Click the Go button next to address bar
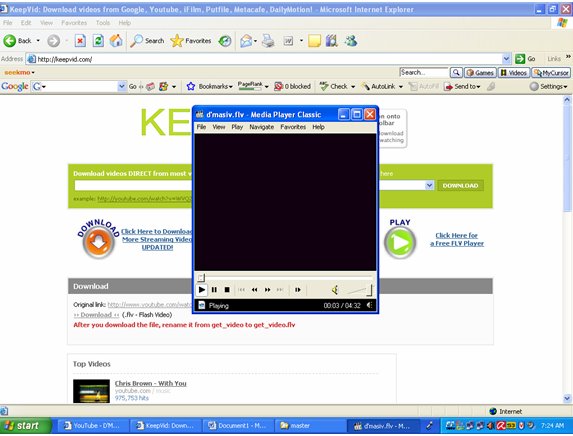 coord(525,59)
